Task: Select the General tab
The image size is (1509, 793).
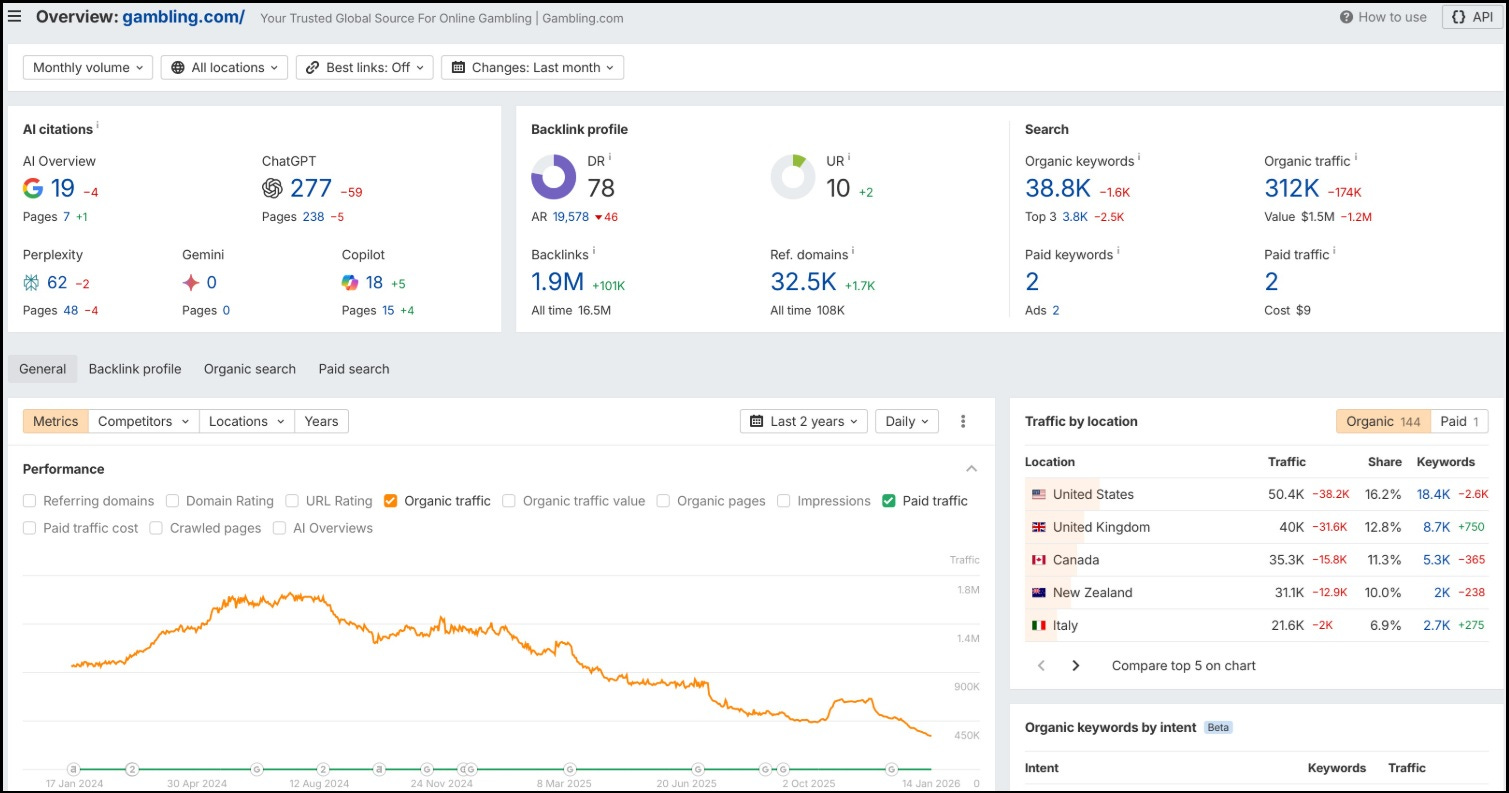Action: click(x=43, y=369)
